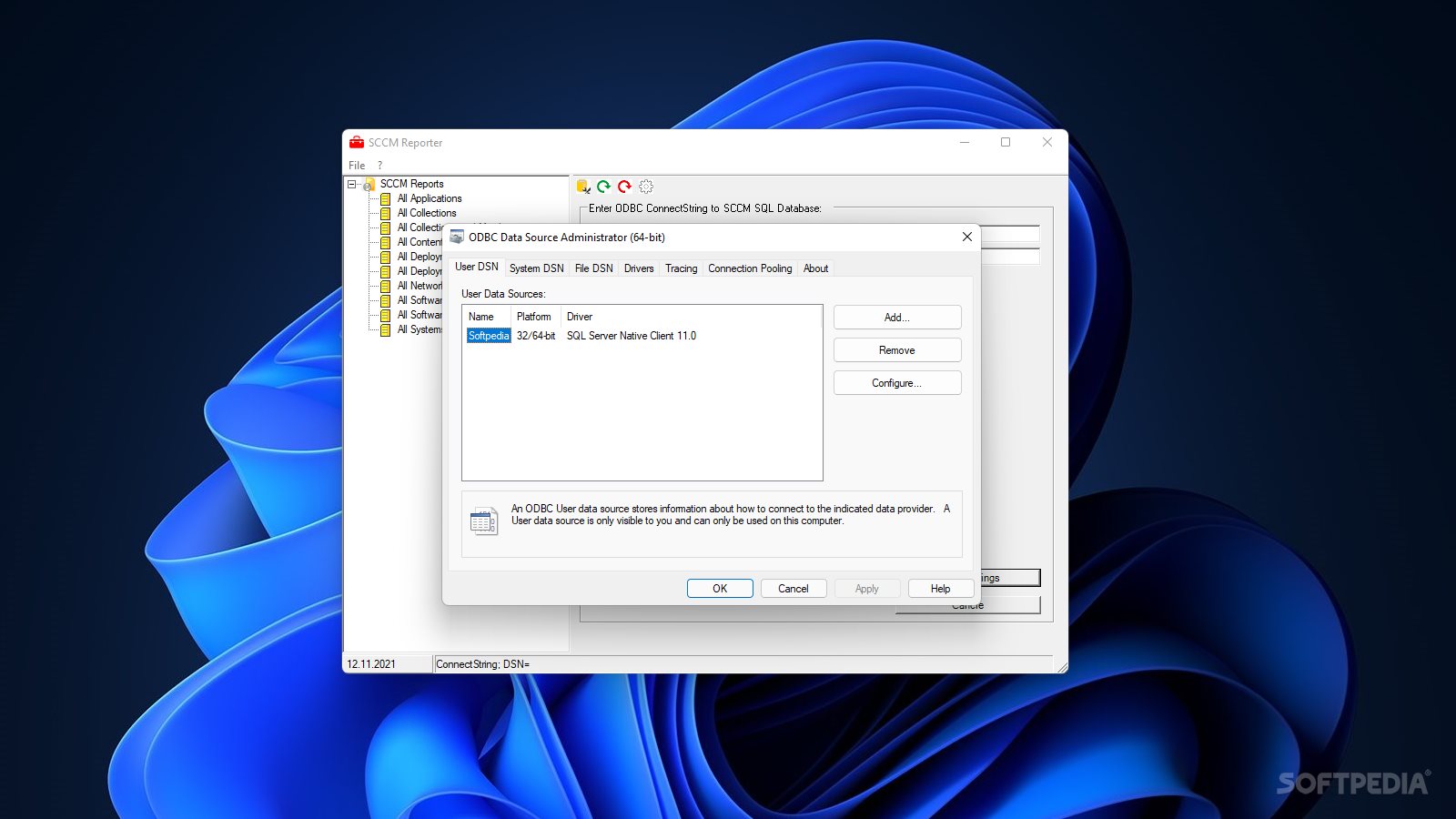Click the Add... button
The height and width of the screenshot is (819, 1456).
(x=897, y=318)
